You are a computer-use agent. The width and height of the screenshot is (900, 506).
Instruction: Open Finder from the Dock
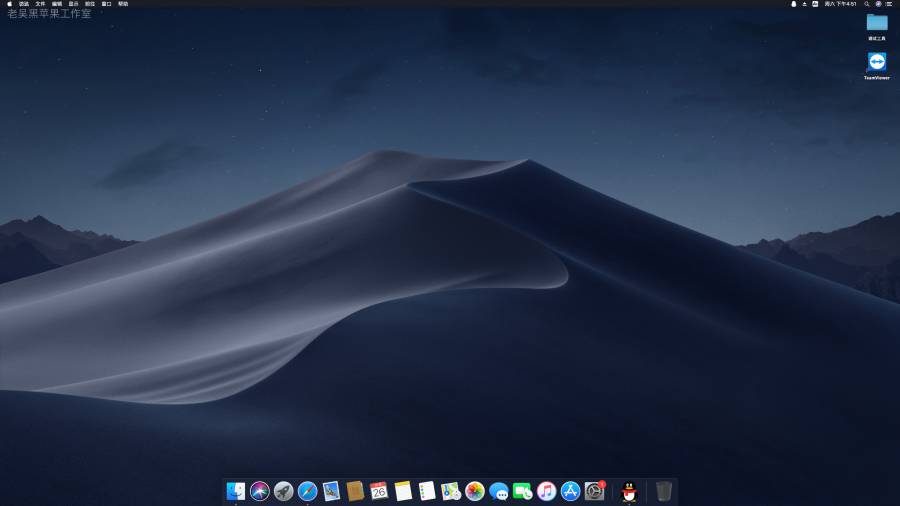[236, 491]
